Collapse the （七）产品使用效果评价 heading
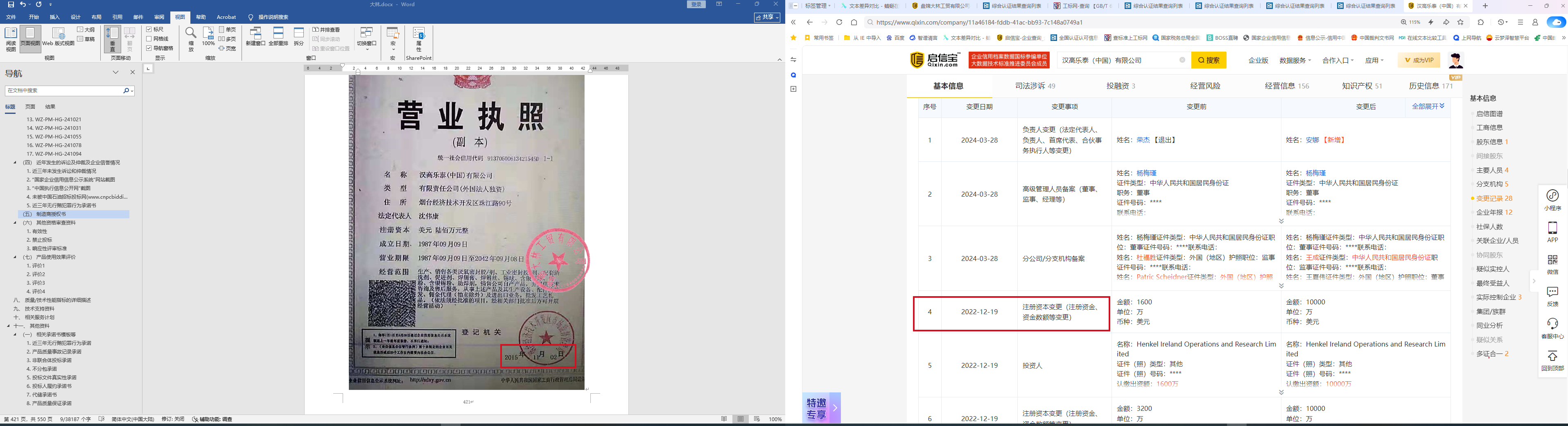This screenshot has height=426, width=1568. tap(15, 257)
